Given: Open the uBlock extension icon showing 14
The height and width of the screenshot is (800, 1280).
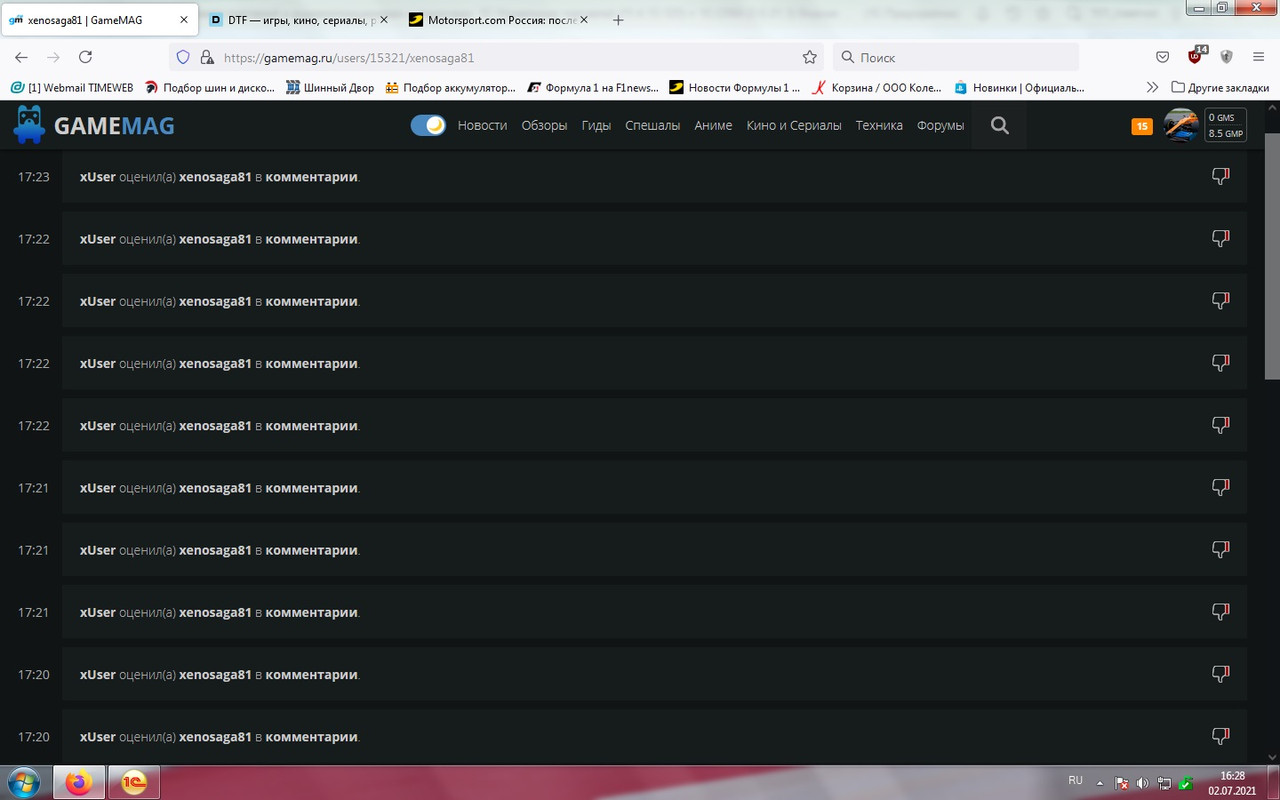Looking at the screenshot, I should 1196,55.
